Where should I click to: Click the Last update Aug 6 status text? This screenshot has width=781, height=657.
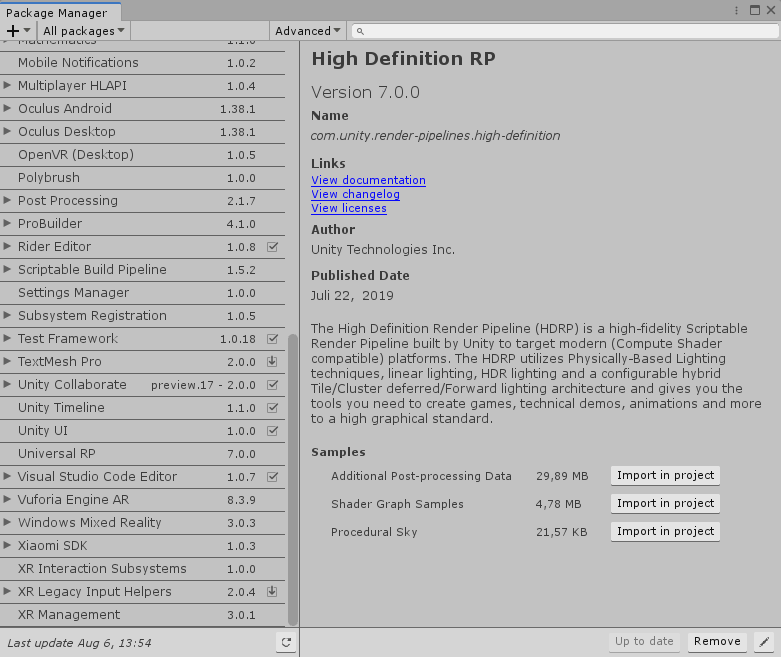point(79,643)
